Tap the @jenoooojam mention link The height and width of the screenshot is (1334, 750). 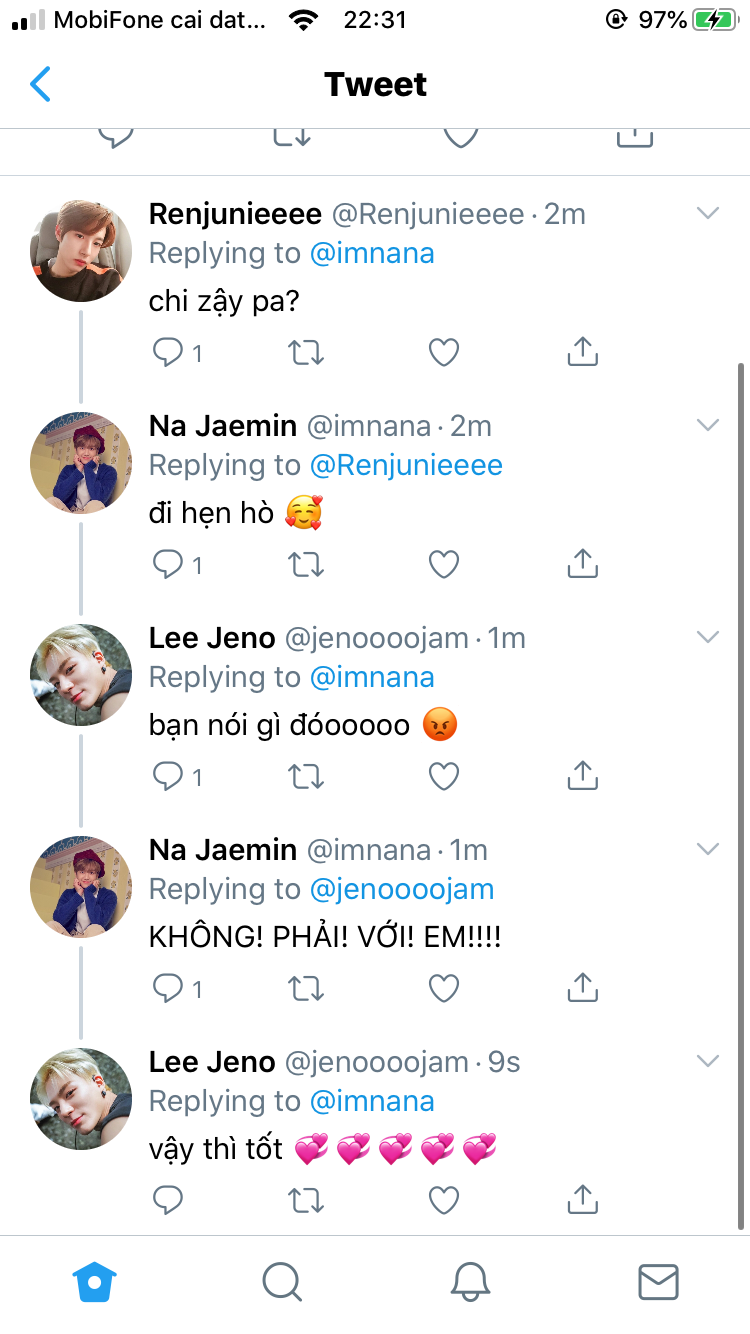click(x=402, y=889)
